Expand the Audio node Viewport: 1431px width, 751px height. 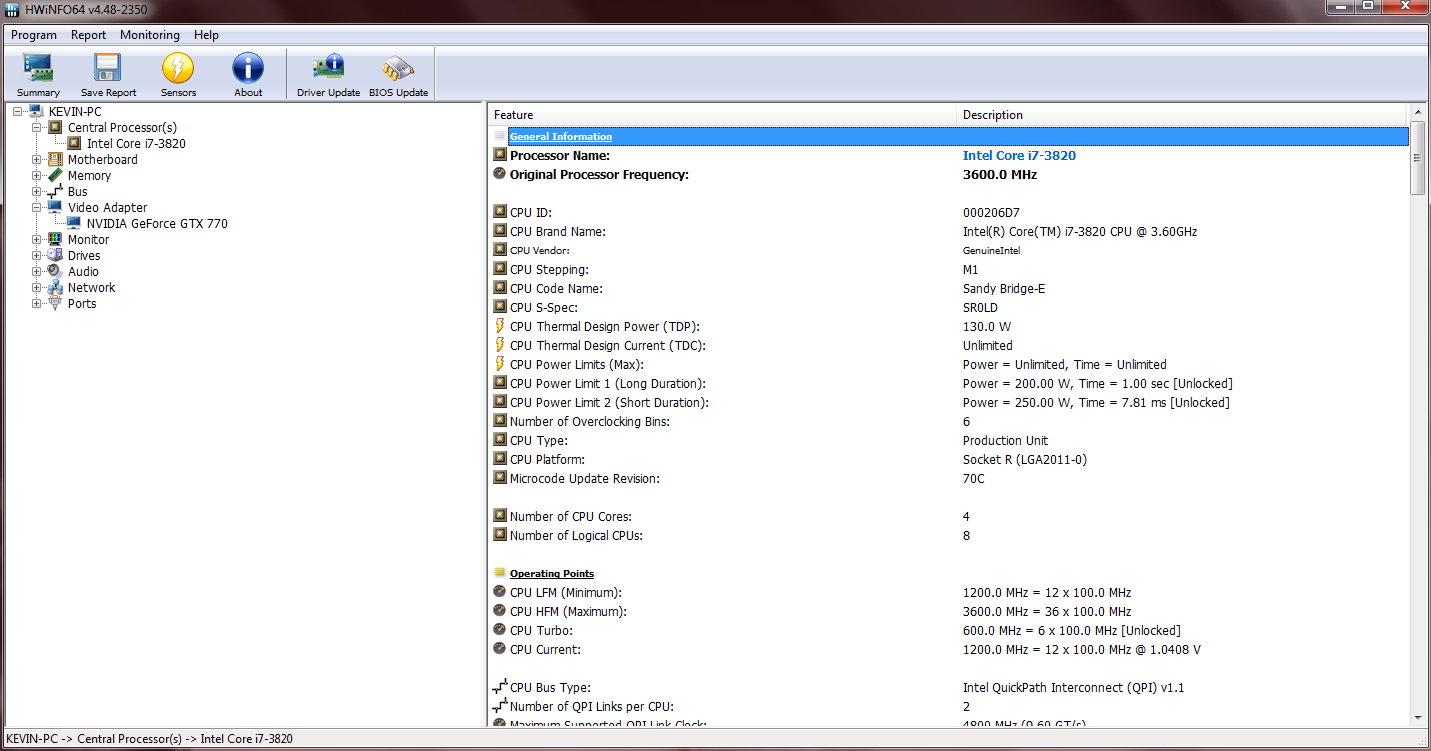(37, 271)
